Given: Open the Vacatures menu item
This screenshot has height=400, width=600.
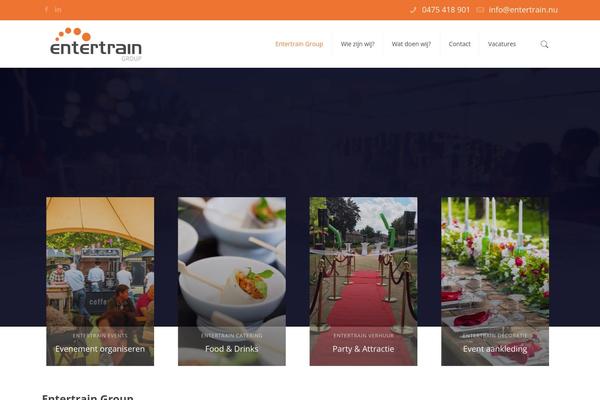Looking at the screenshot, I should point(502,44).
